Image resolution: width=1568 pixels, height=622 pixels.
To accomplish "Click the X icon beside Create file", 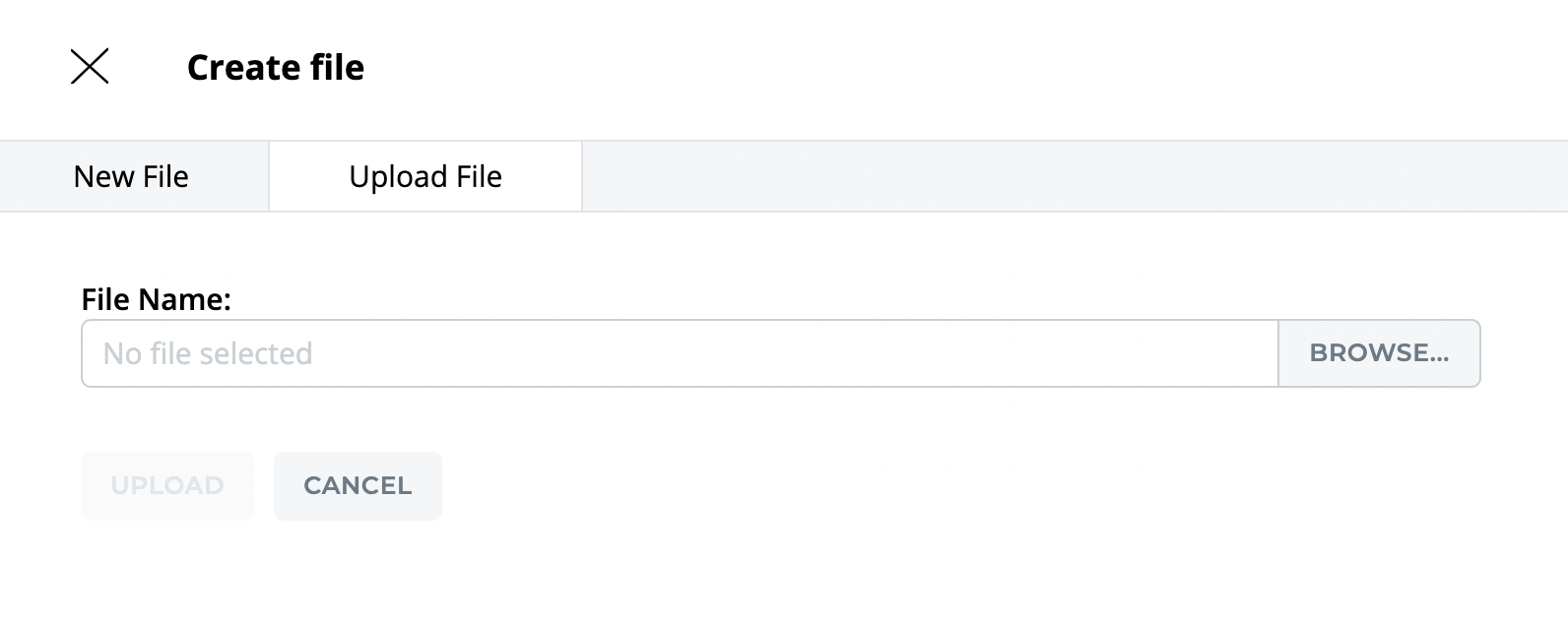I will [x=90, y=67].
